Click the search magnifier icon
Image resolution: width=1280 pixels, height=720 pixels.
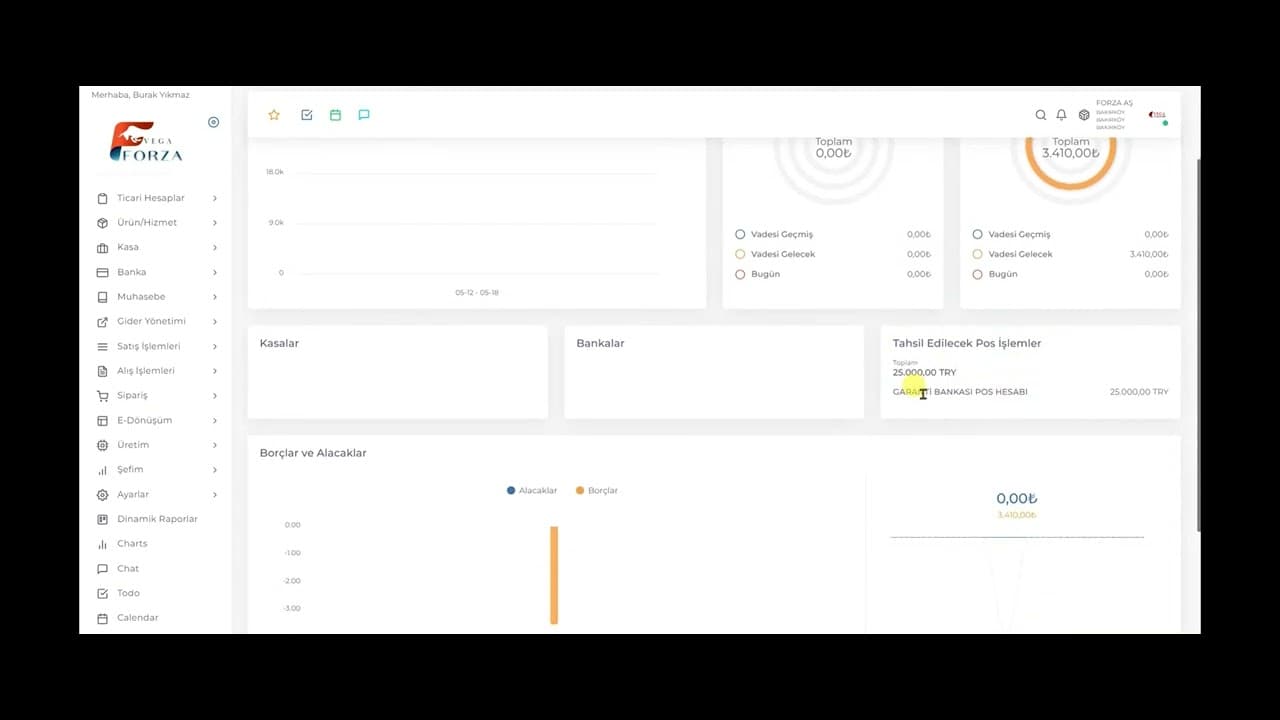pyautogui.click(x=1041, y=115)
